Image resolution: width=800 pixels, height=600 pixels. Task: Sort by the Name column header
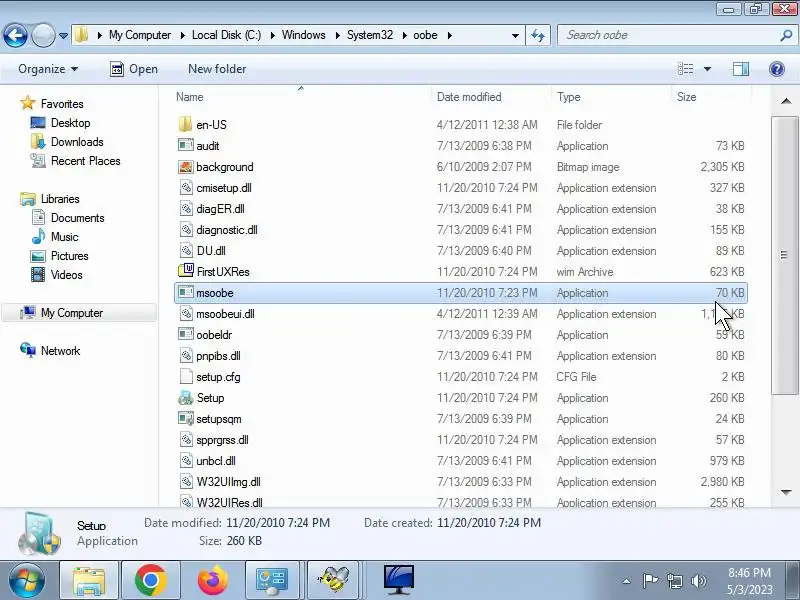pyautogui.click(x=302, y=97)
